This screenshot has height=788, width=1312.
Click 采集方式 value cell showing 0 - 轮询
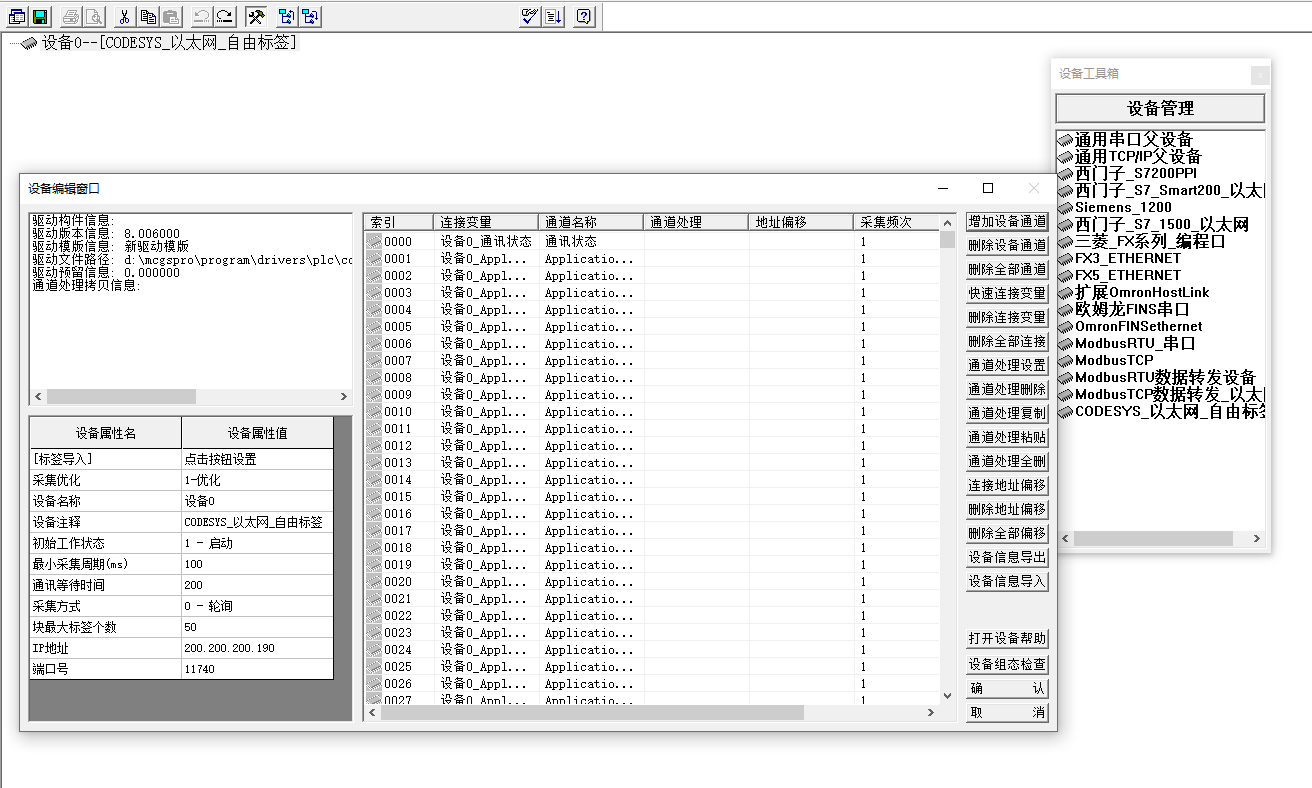coord(256,606)
